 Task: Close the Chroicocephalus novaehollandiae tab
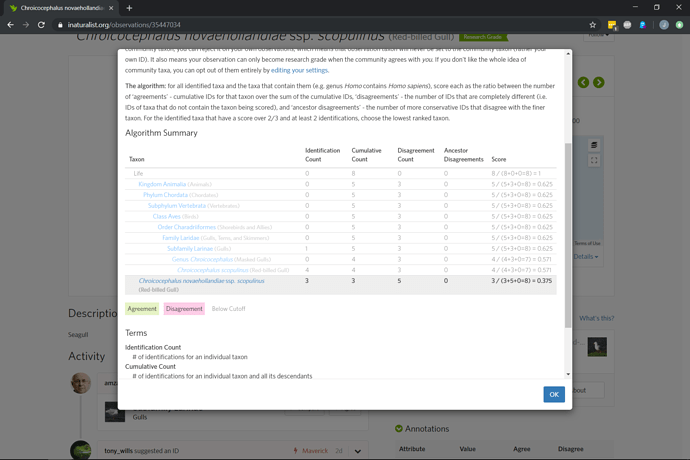[x=111, y=8]
